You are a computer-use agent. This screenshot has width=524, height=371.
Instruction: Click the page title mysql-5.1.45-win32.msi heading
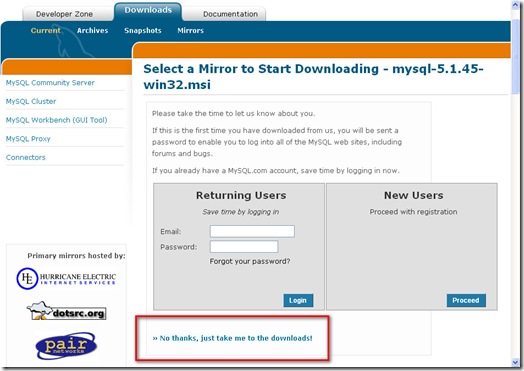click(x=313, y=77)
